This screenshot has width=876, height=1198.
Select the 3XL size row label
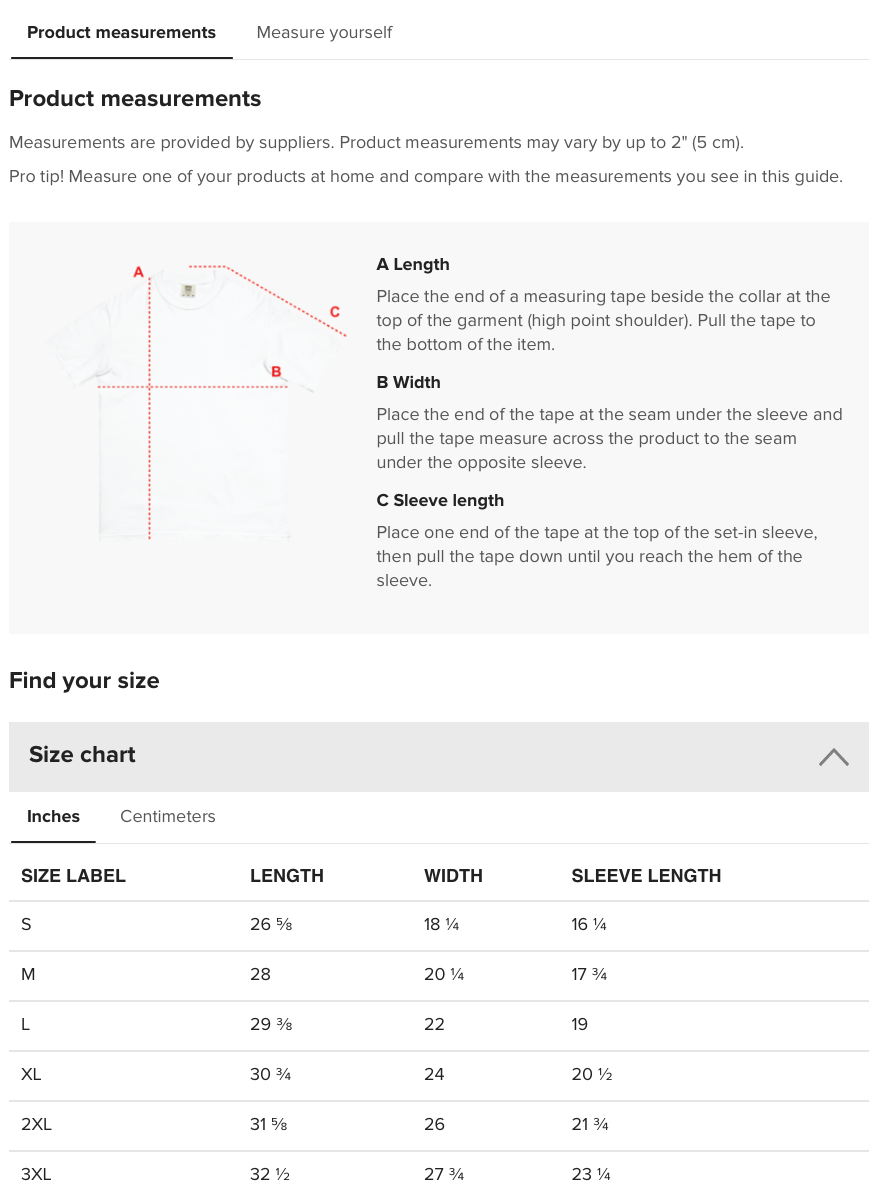tap(36, 1174)
